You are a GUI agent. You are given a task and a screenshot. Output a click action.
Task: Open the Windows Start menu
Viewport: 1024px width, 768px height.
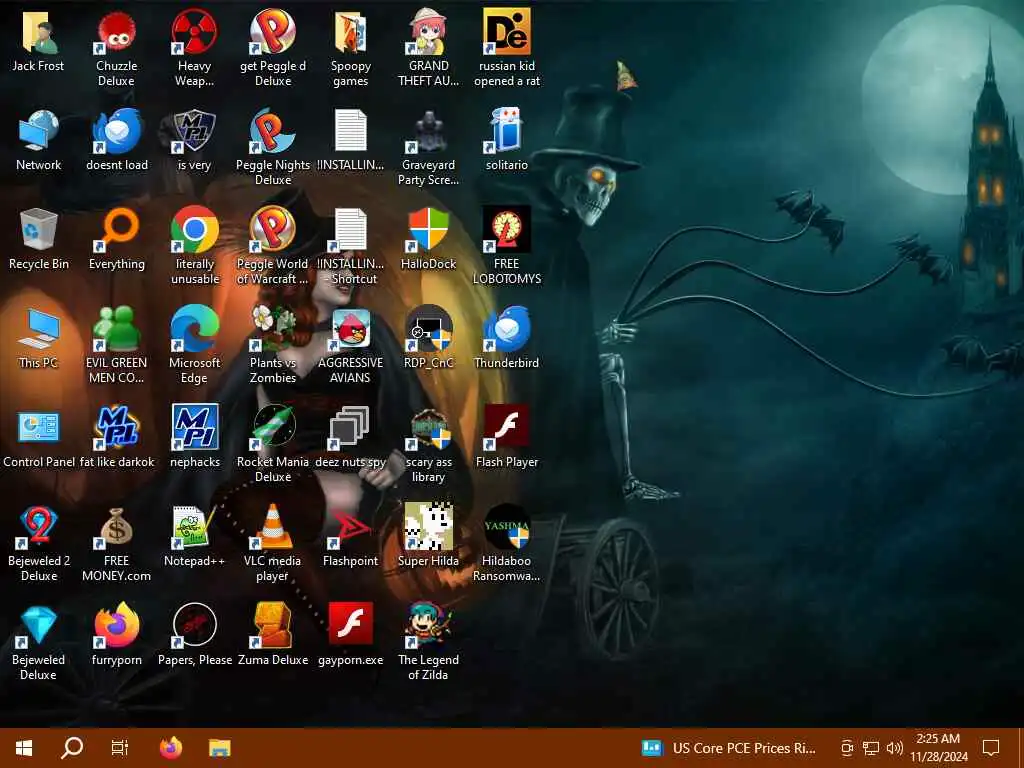click(24, 748)
